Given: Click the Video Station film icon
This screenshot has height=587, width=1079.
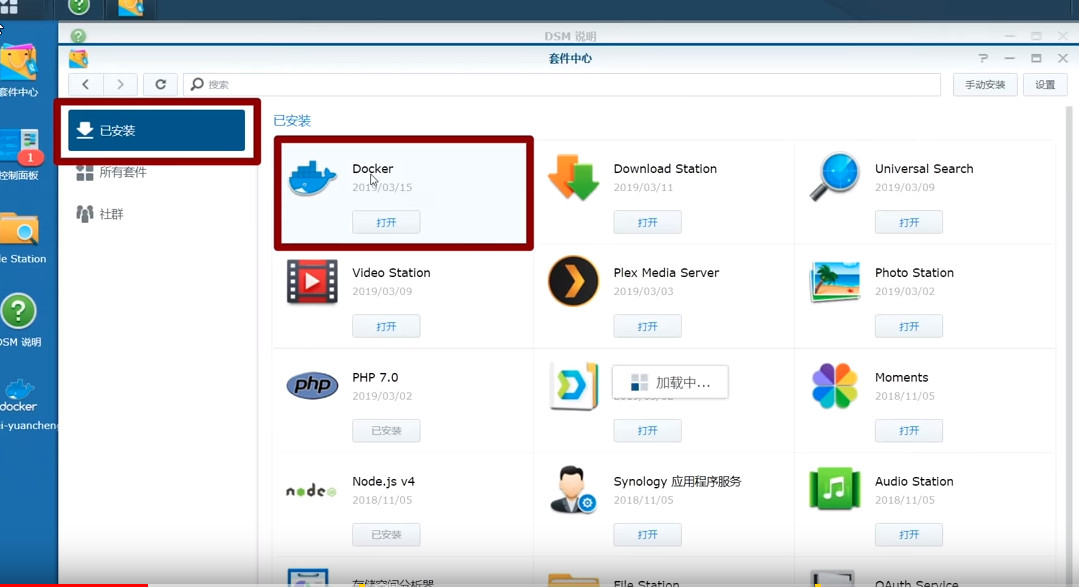Looking at the screenshot, I should click(312, 281).
